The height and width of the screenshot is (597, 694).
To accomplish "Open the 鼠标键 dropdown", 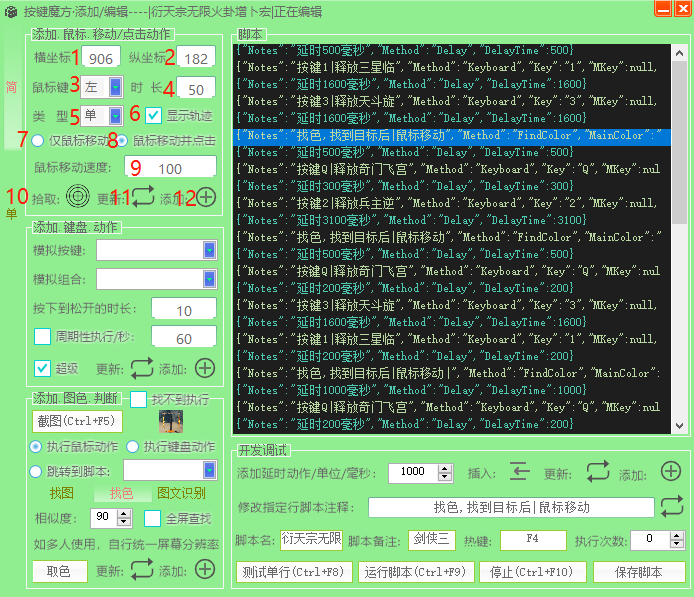I will (116, 87).
